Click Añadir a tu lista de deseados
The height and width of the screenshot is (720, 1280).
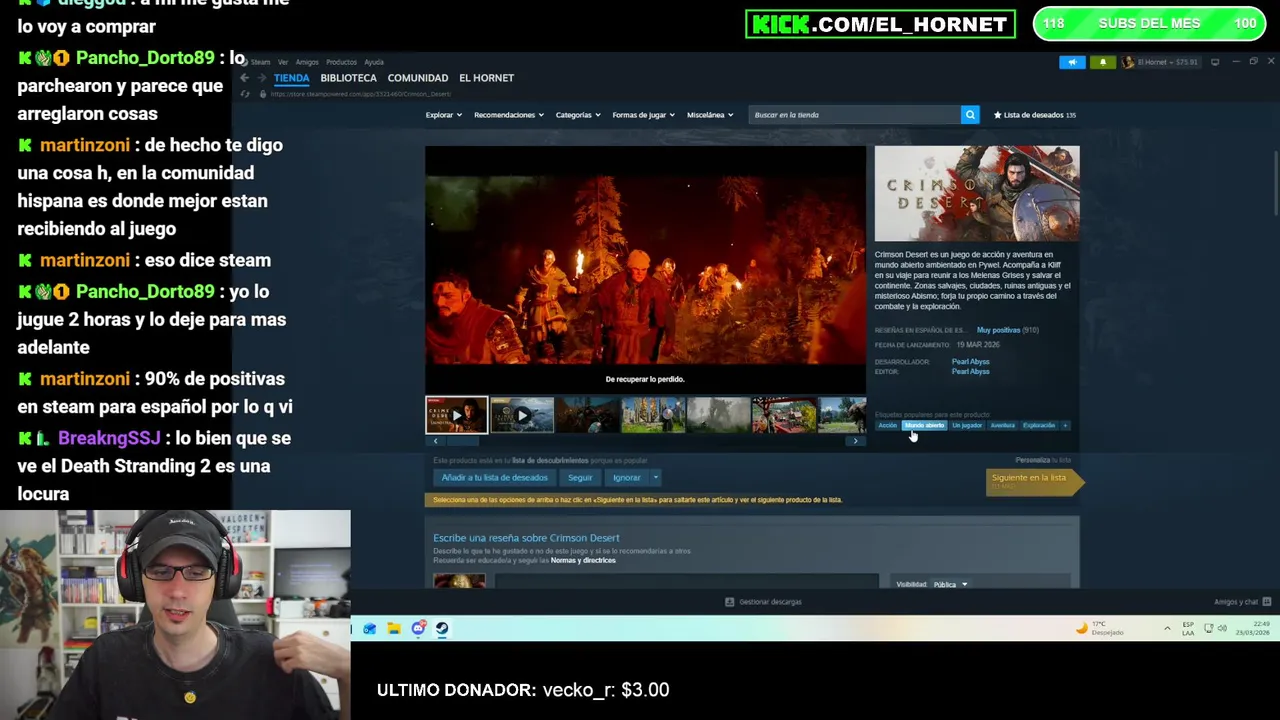click(495, 478)
